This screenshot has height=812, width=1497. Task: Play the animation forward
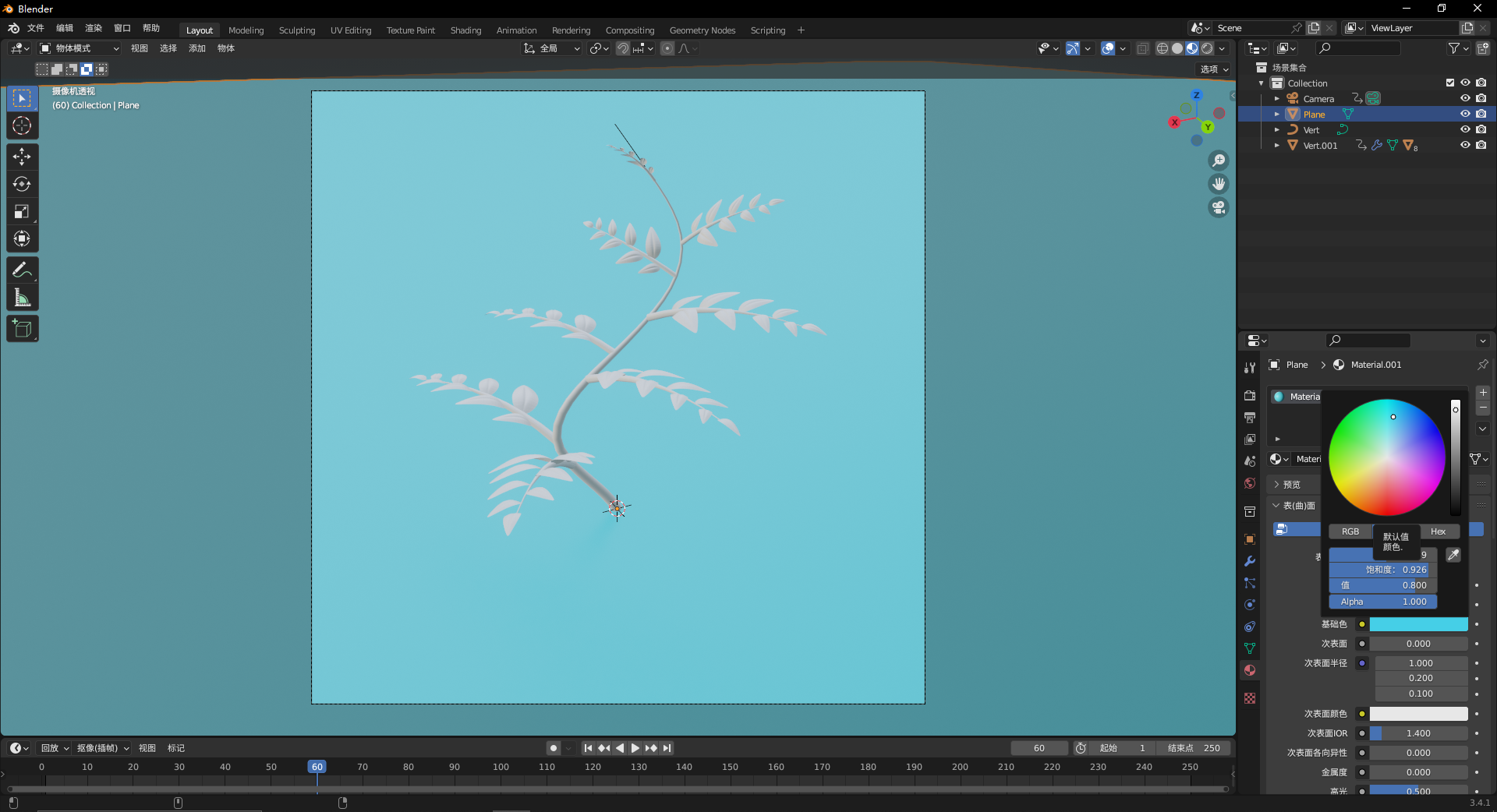point(635,748)
